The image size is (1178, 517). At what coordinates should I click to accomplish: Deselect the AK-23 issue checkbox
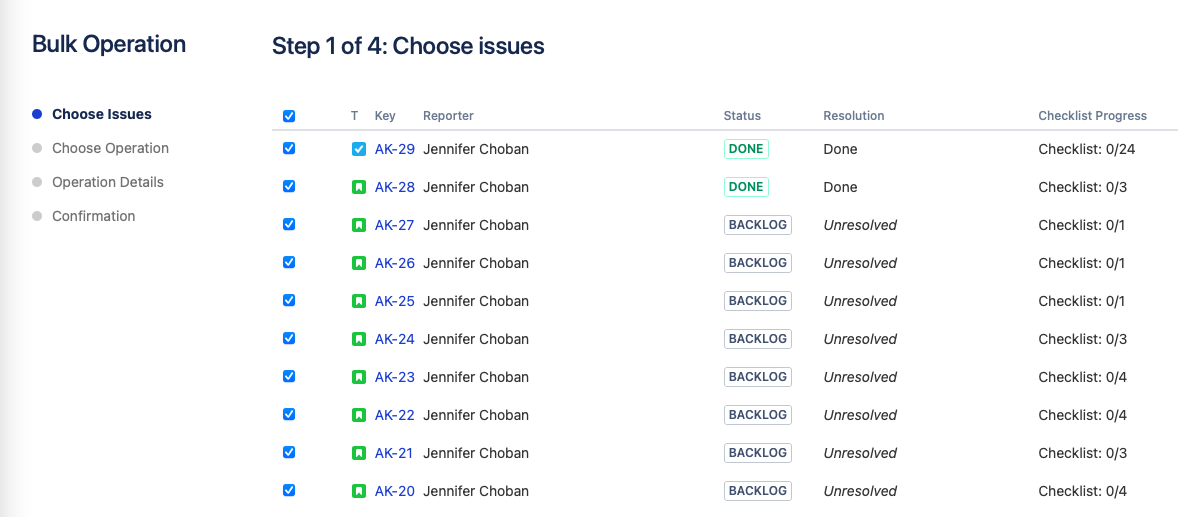(289, 377)
